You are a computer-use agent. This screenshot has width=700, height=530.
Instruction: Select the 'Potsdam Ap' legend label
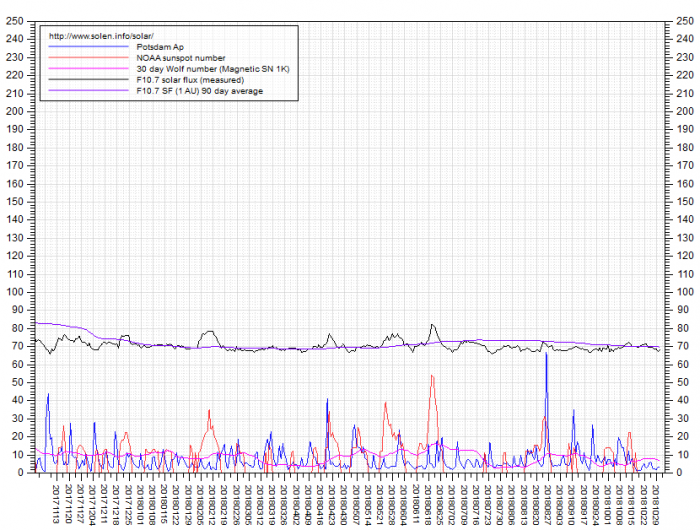pyautogui.click(x=159, y=46)
